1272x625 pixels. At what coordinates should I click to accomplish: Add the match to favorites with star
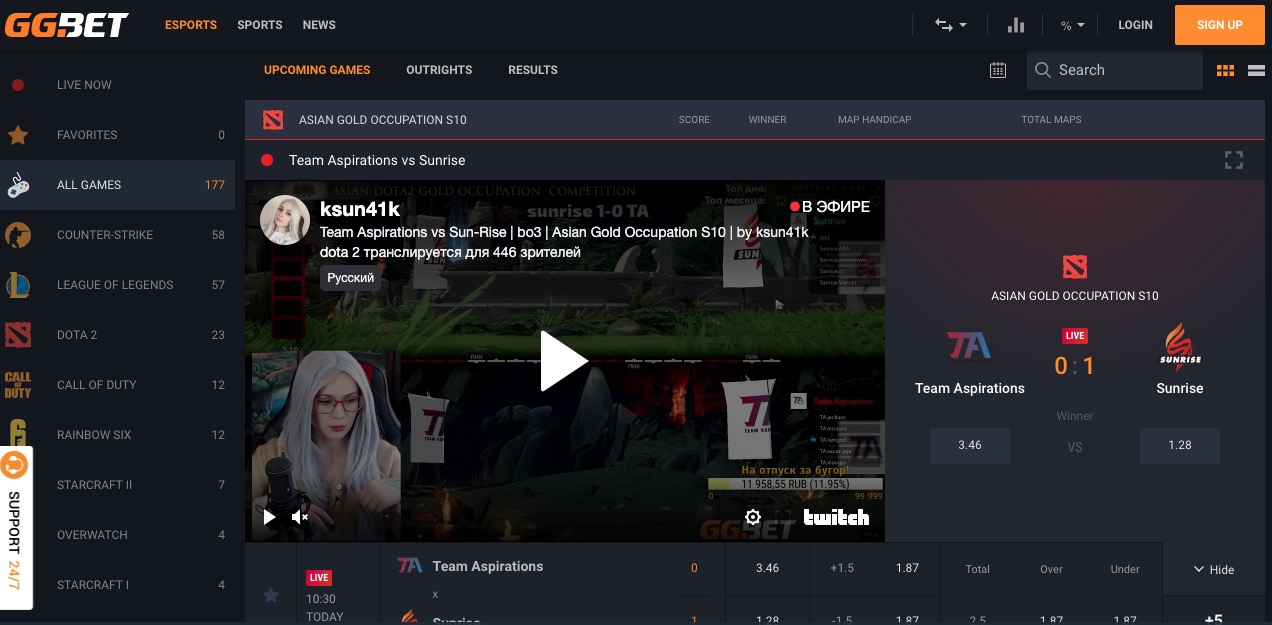[x=270, y=595]
